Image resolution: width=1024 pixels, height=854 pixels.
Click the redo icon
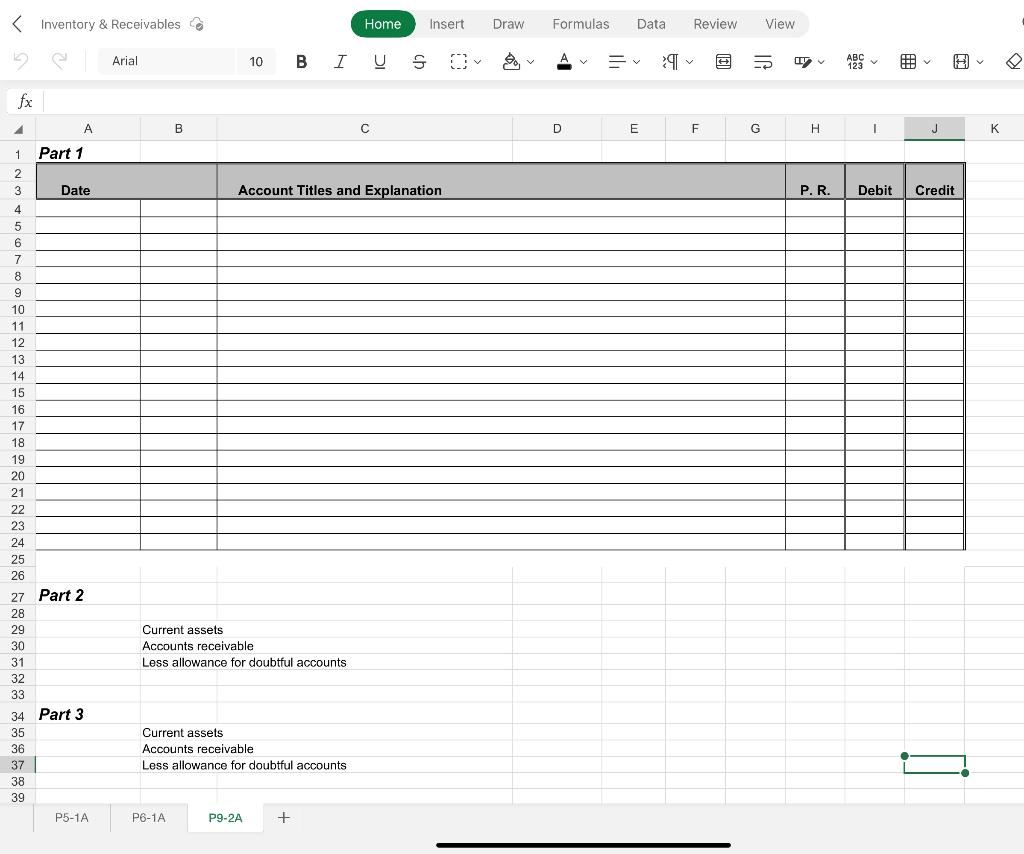click(x=60, y=61)
